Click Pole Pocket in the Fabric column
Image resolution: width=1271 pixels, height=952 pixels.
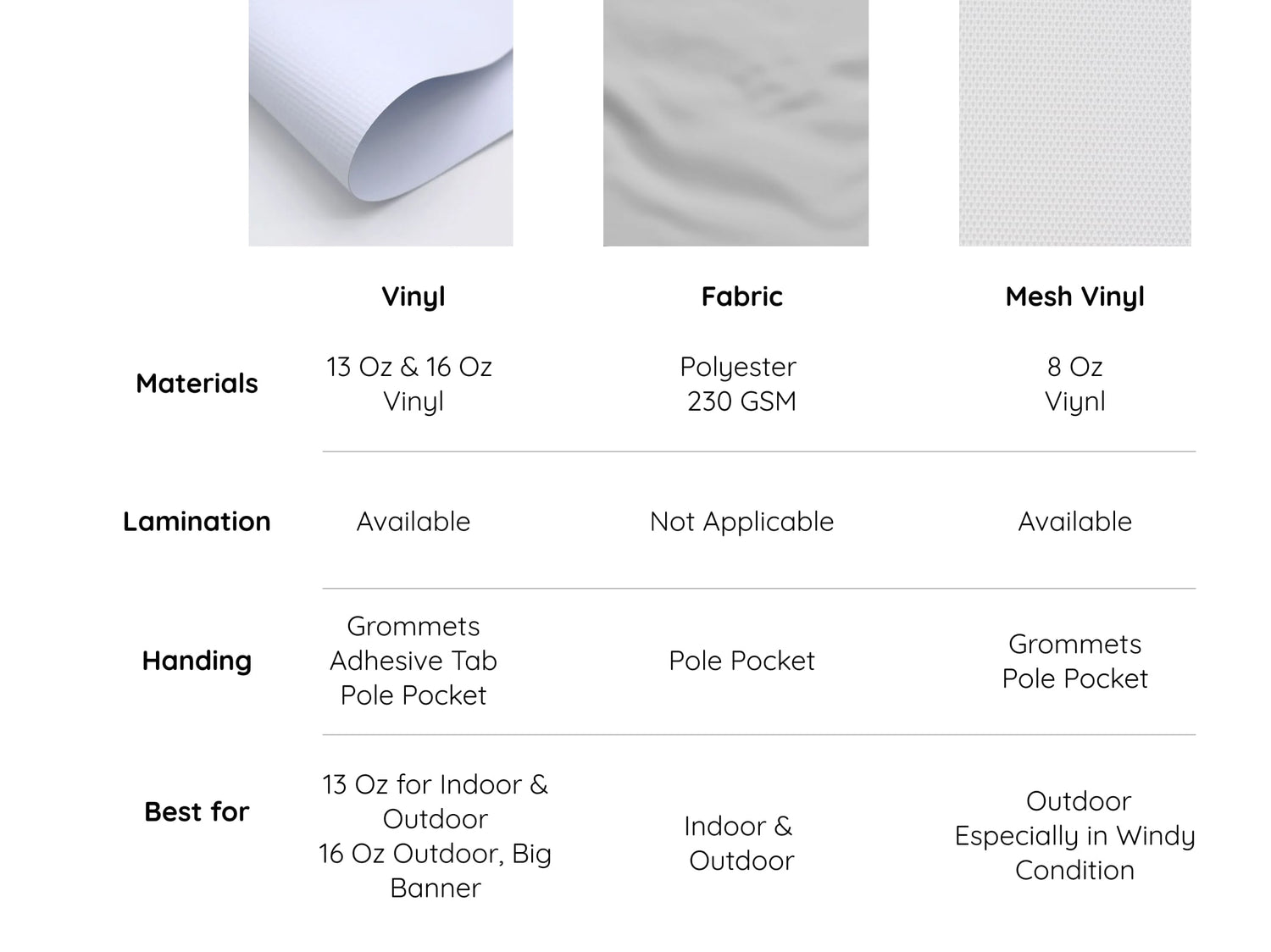741,661
